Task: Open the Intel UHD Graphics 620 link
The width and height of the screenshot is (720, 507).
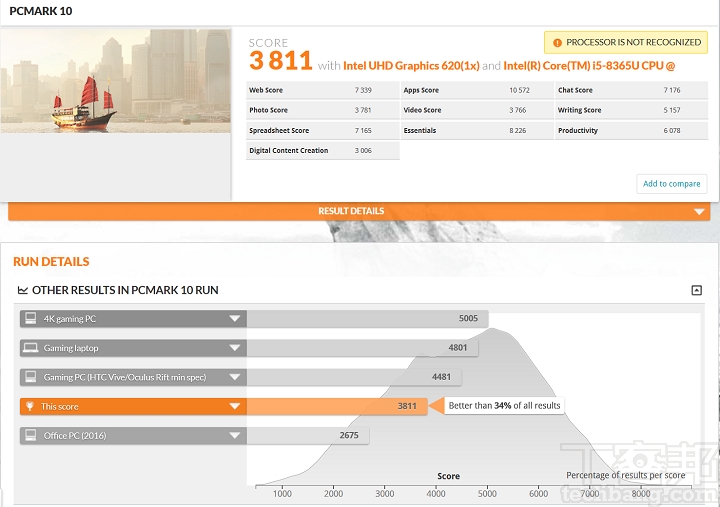Action: (x=410, y=66)
